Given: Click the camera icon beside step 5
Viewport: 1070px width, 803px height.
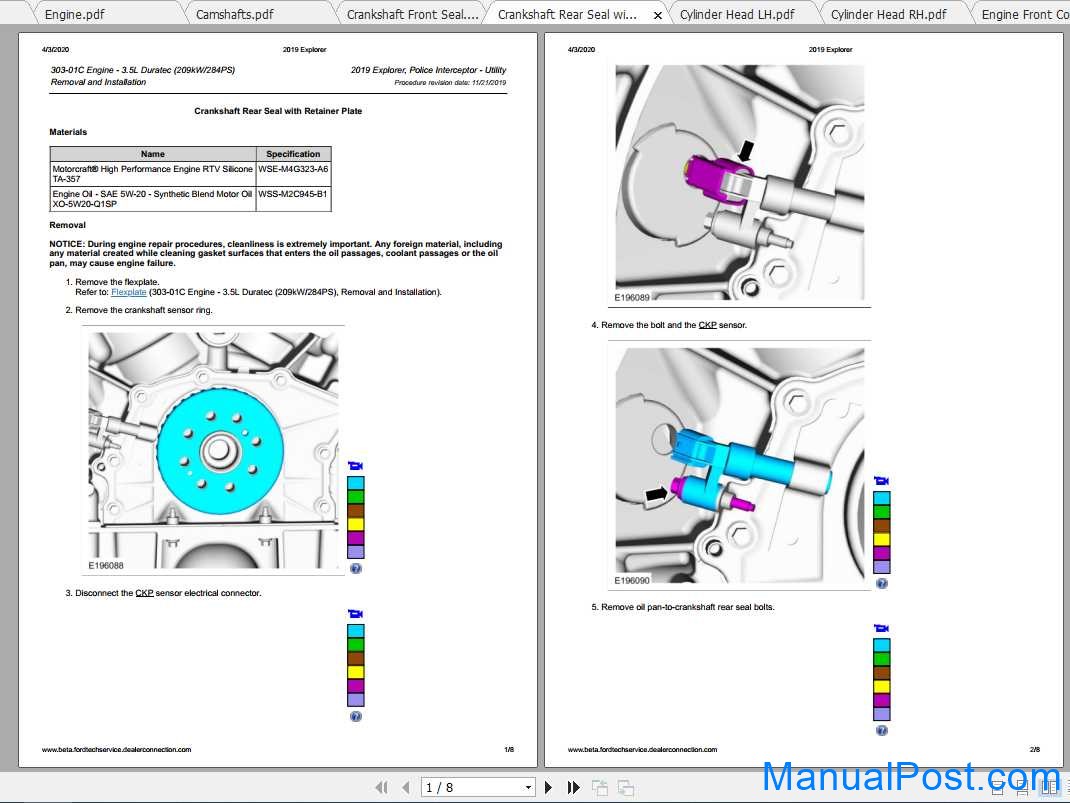Looking at the screenshot, I should [882, 628].
